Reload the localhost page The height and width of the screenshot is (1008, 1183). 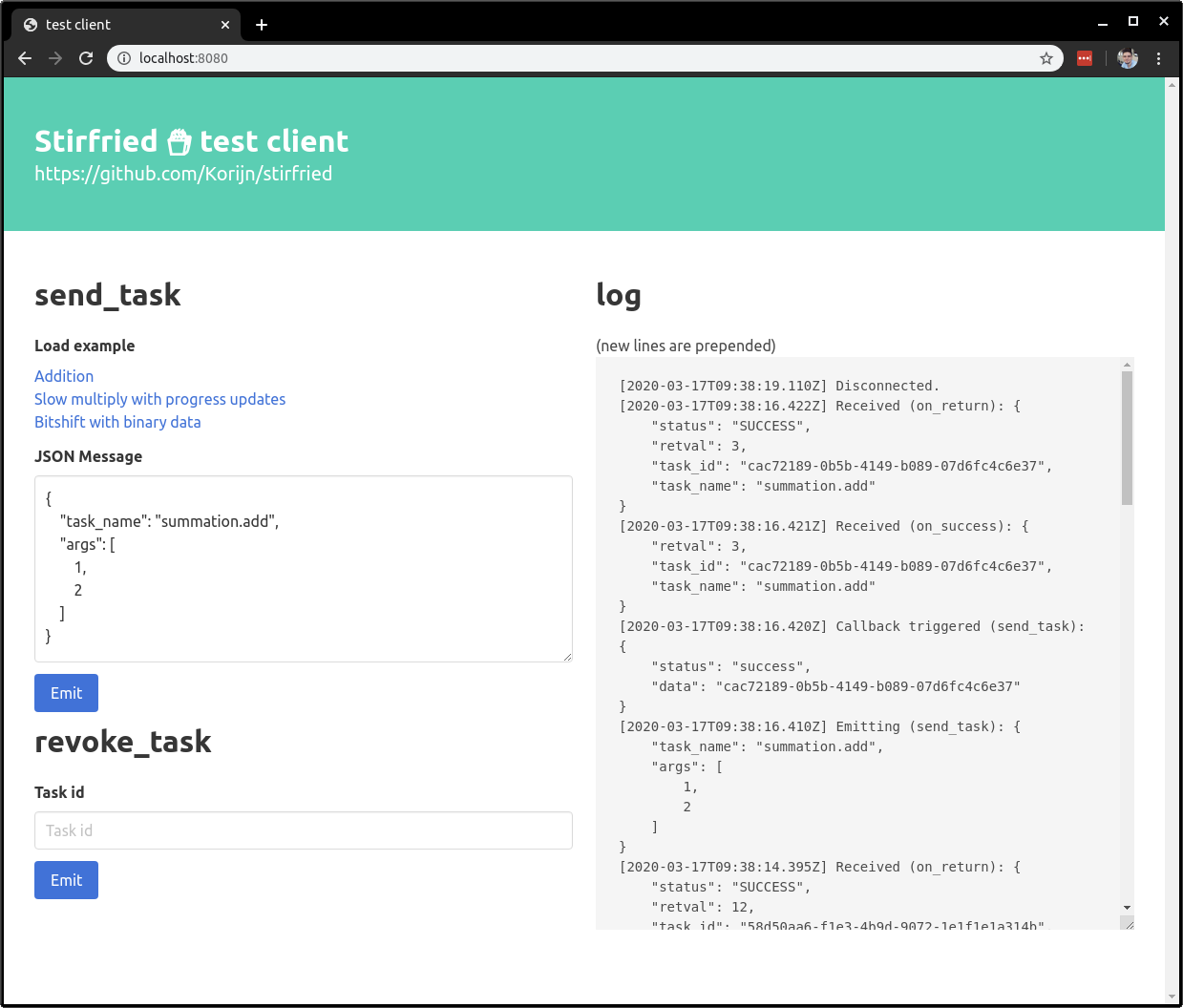tap(86, 58)
